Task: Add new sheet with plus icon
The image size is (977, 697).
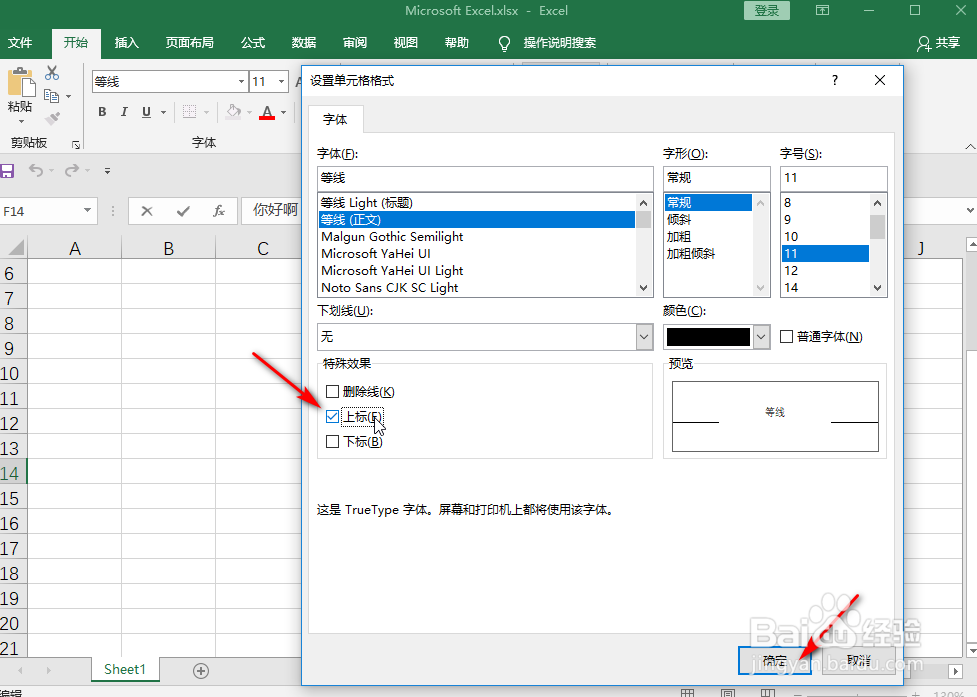Action: (x=201, y=671)
